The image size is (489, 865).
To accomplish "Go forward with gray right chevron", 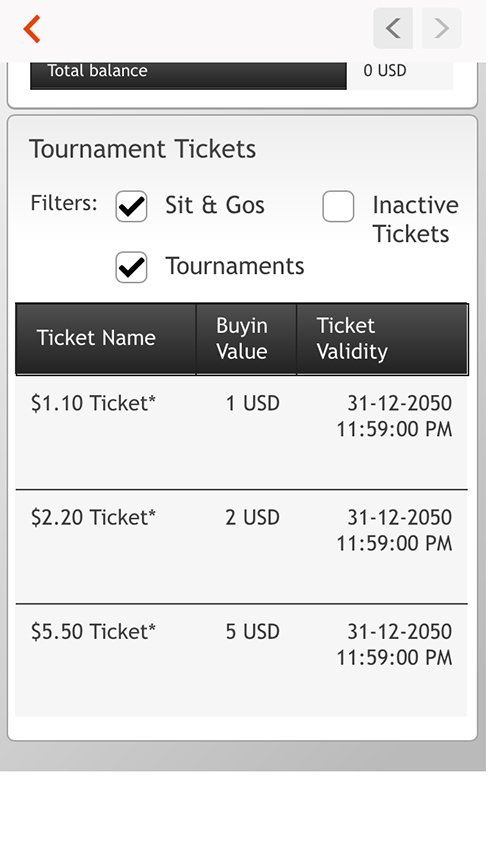I will (x=442, y=28).
